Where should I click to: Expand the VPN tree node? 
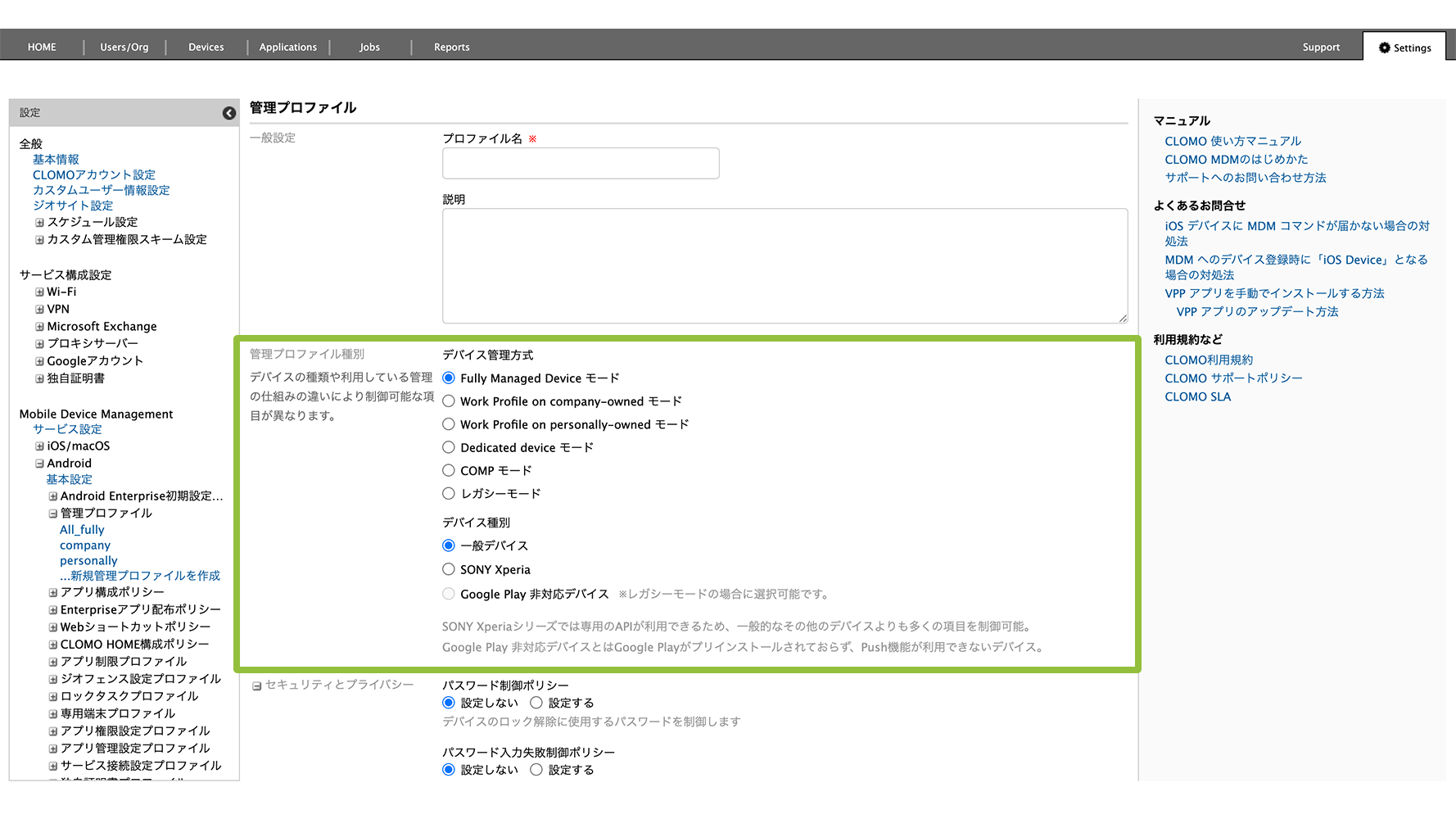coord(39,310)
